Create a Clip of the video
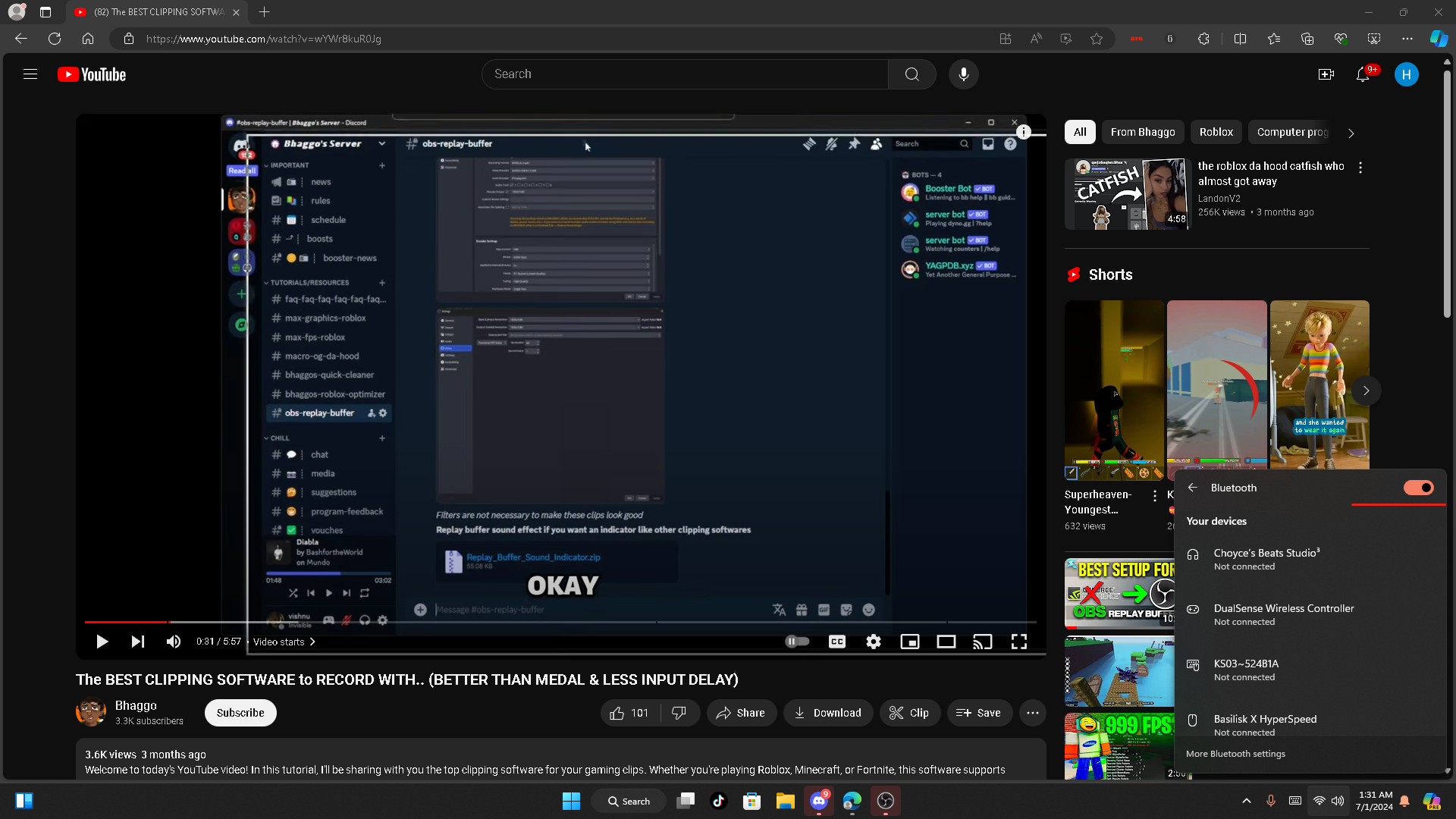The height and width of the screenshot is (819, 1456). click(910, 713)
